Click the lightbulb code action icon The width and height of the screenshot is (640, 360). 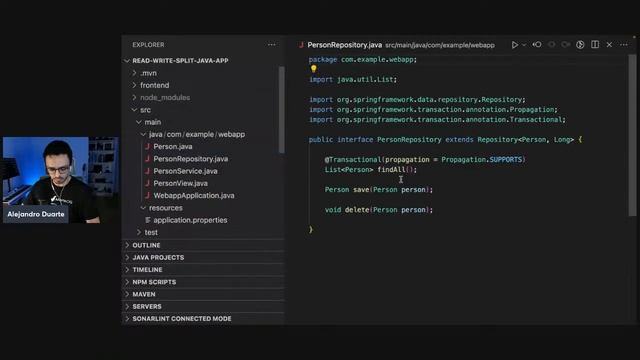[313, 69]
